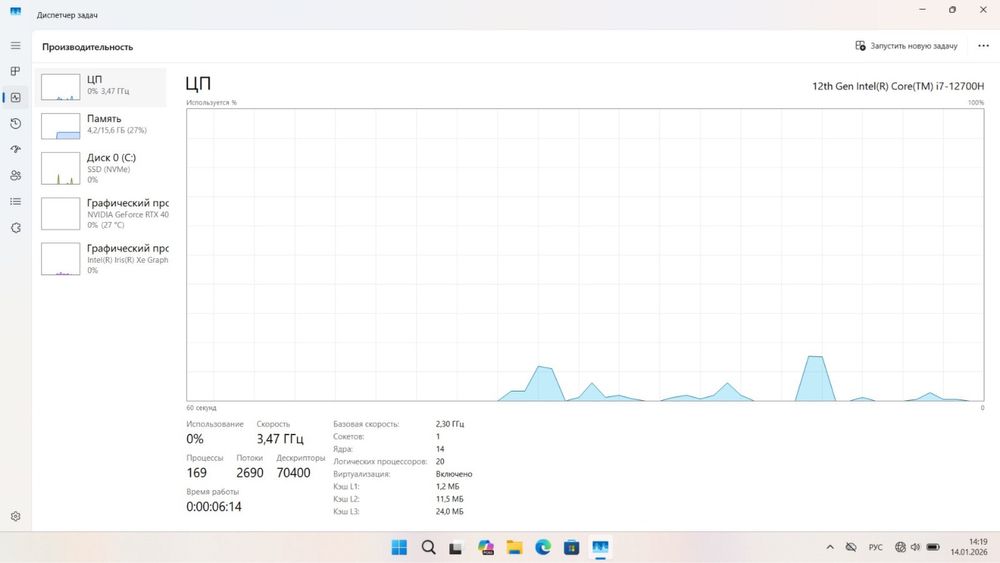Select the Performance page icon in sidebar

pos(15,98)
